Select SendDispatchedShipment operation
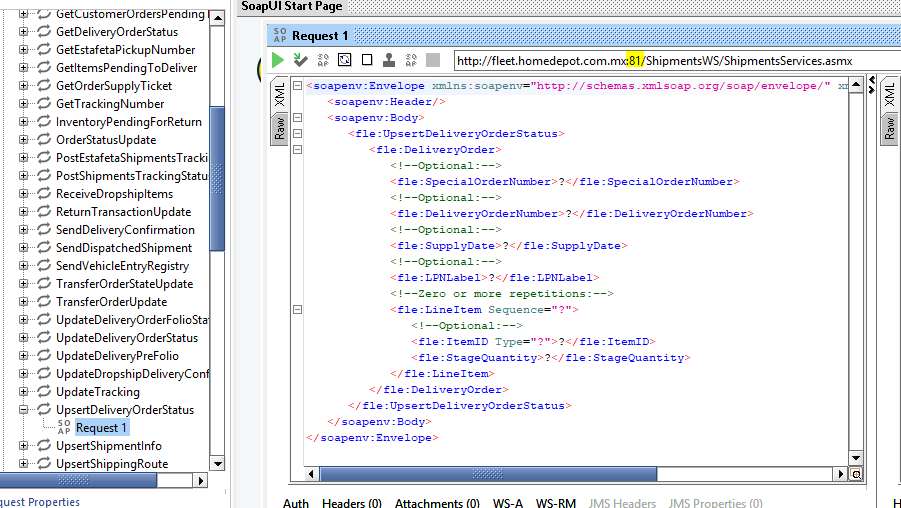 pyautogui.click(x=124, y=248)
